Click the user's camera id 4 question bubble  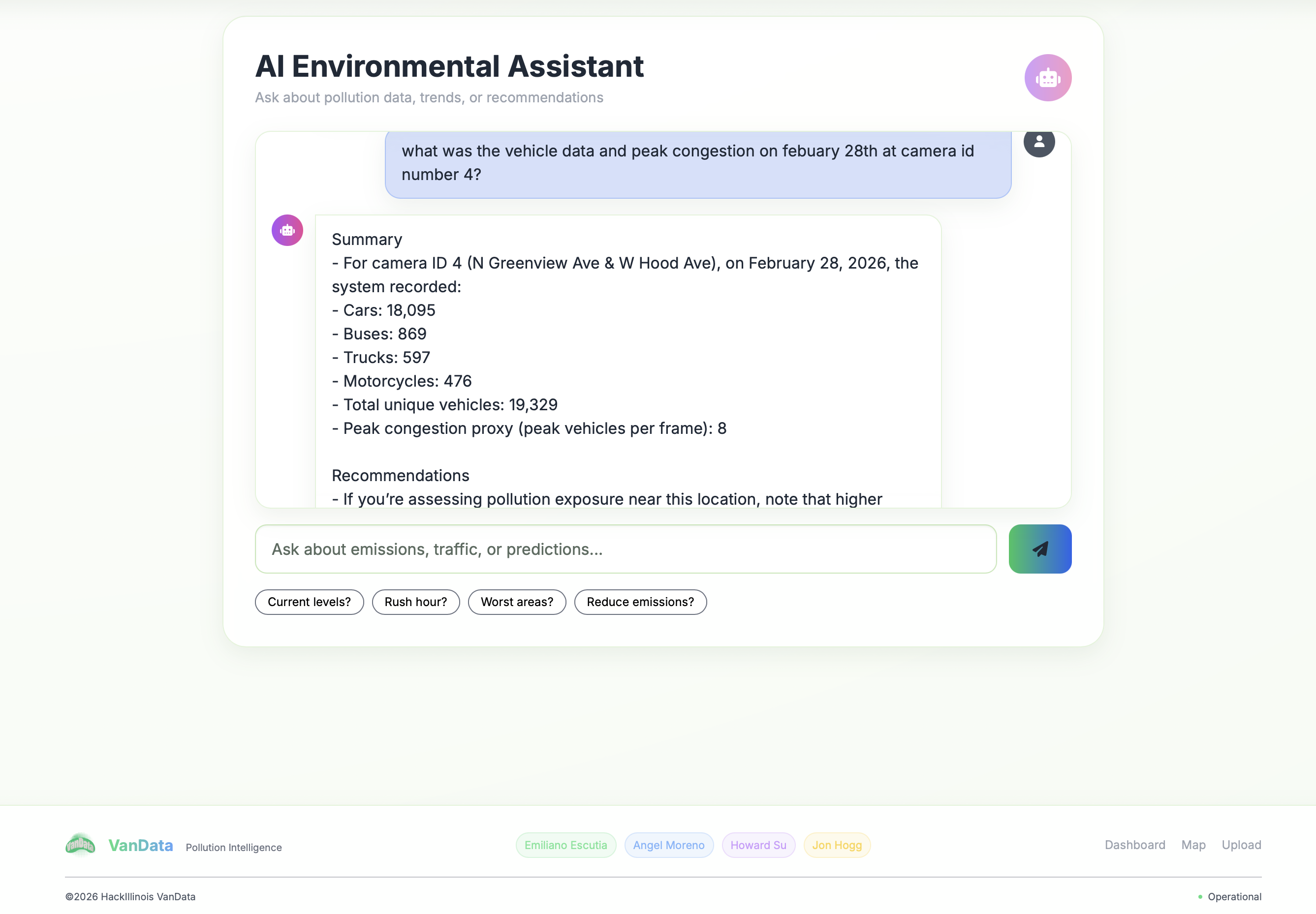[x=697, y=163]
